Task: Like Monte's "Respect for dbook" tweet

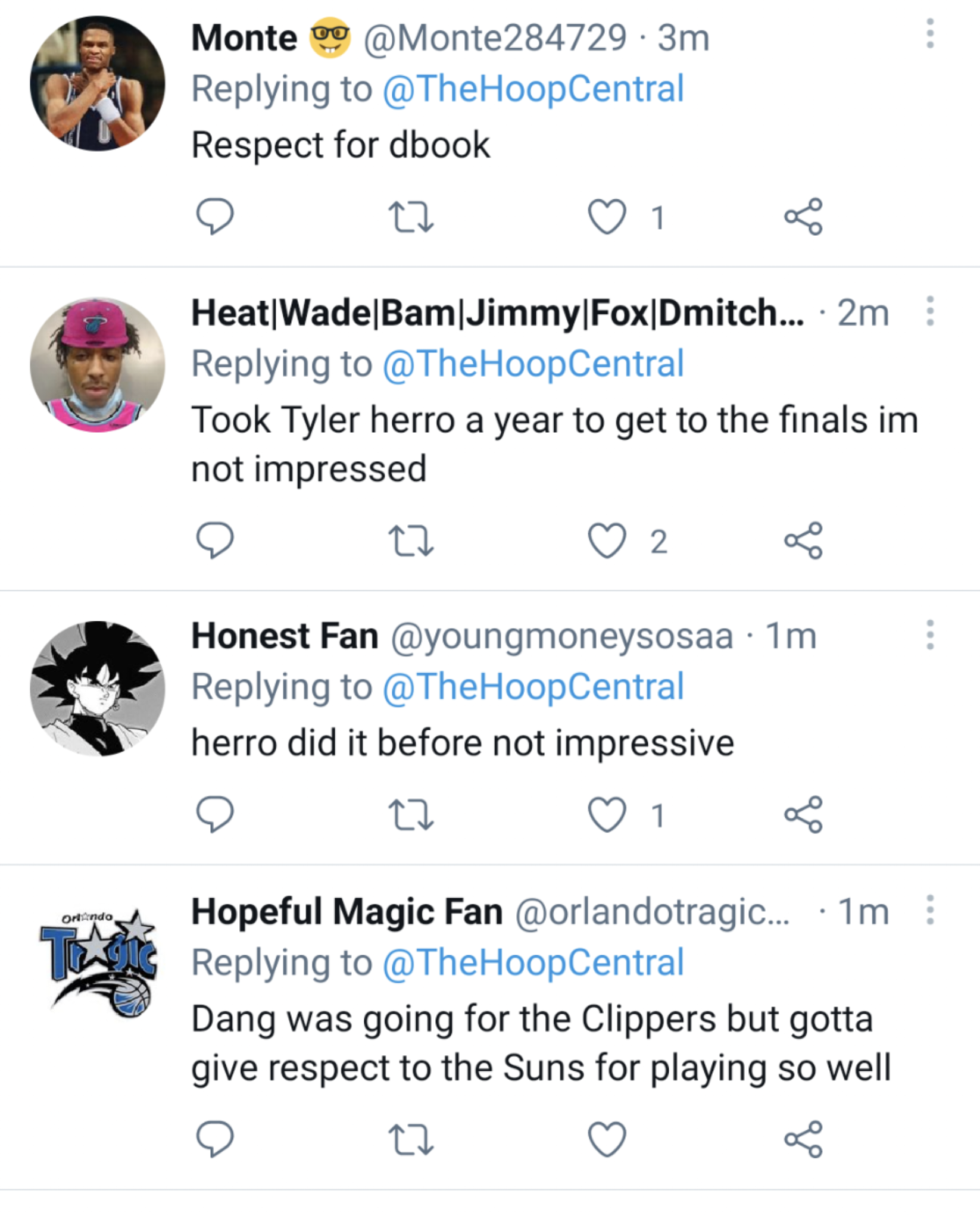Action: (x=607, y=217)
